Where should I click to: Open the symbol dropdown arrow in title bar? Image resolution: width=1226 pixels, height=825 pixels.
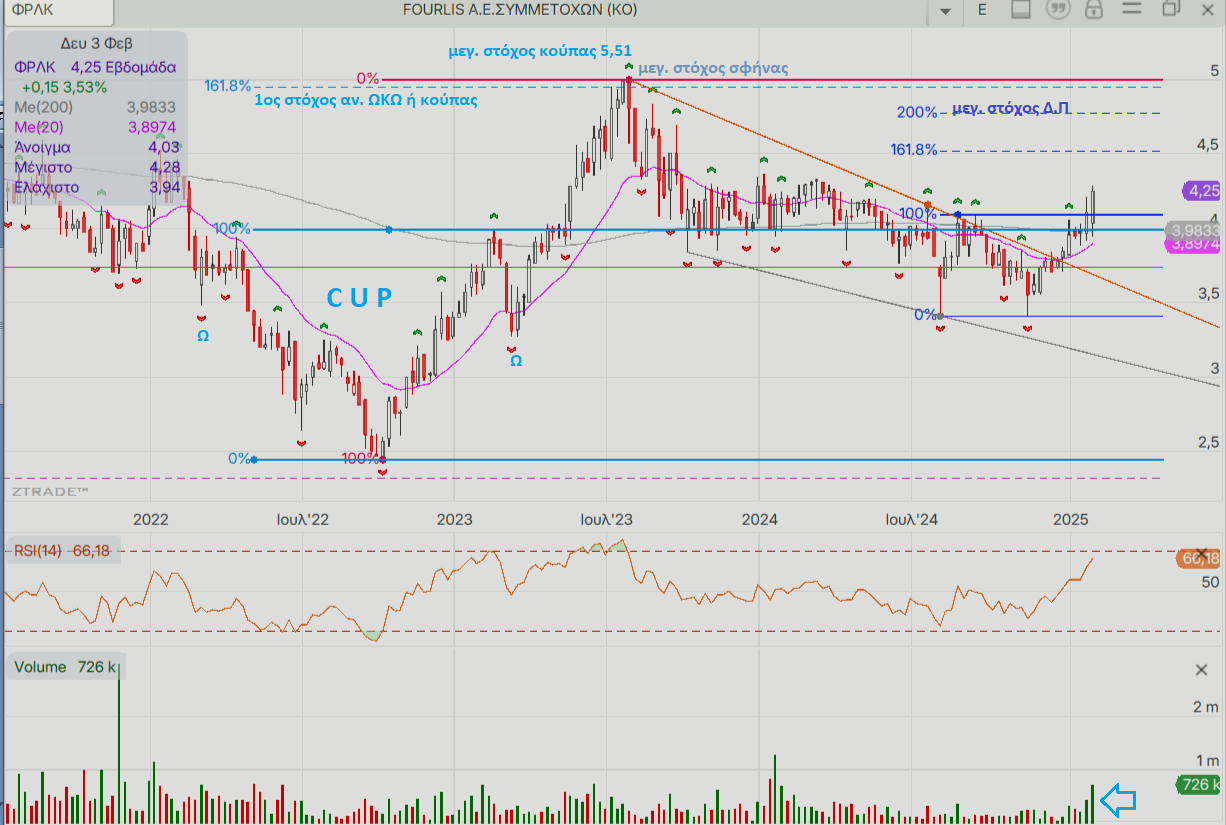(x=945, y=11)
